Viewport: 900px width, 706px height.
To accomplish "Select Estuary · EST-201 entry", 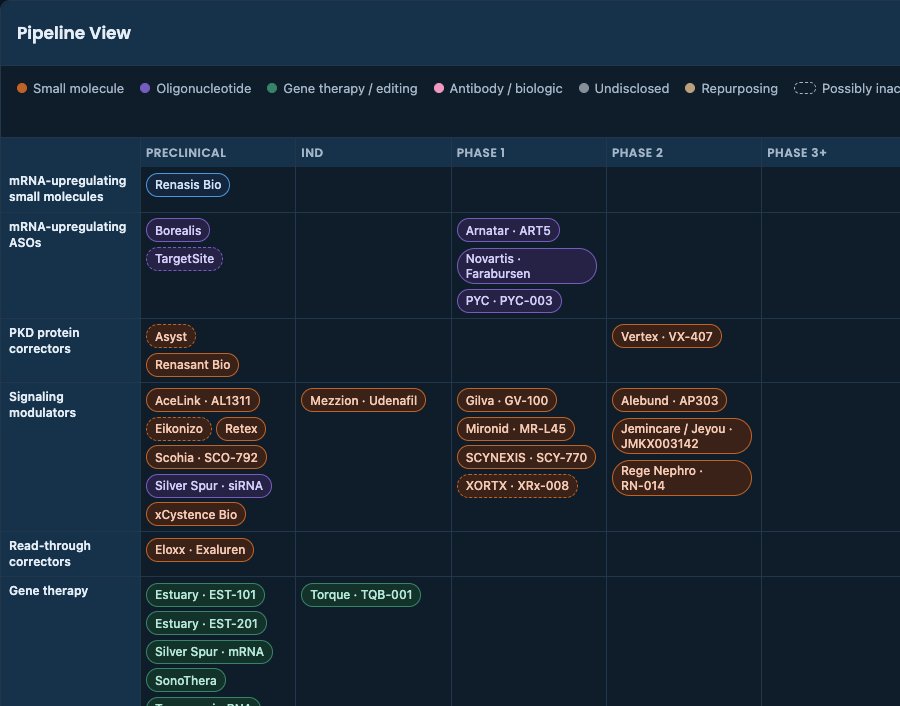I will [x=206, y=623].
